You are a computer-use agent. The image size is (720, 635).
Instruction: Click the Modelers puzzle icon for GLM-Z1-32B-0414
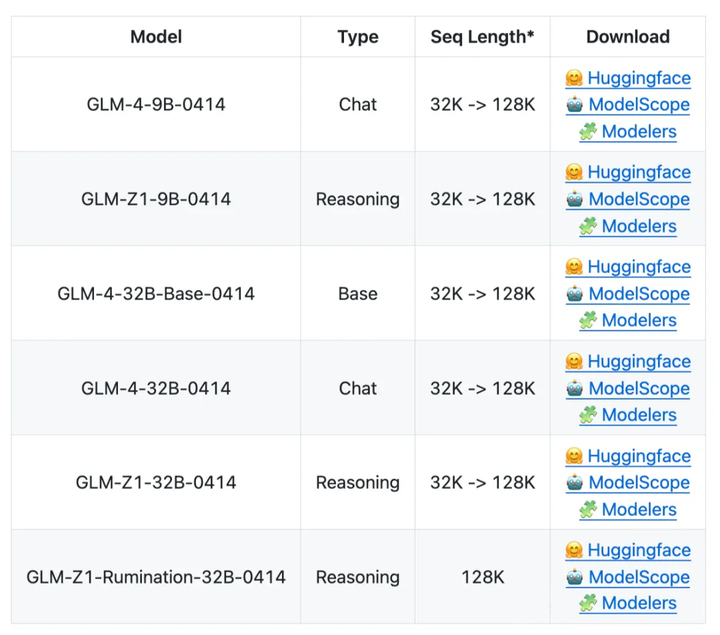[588, 510]
